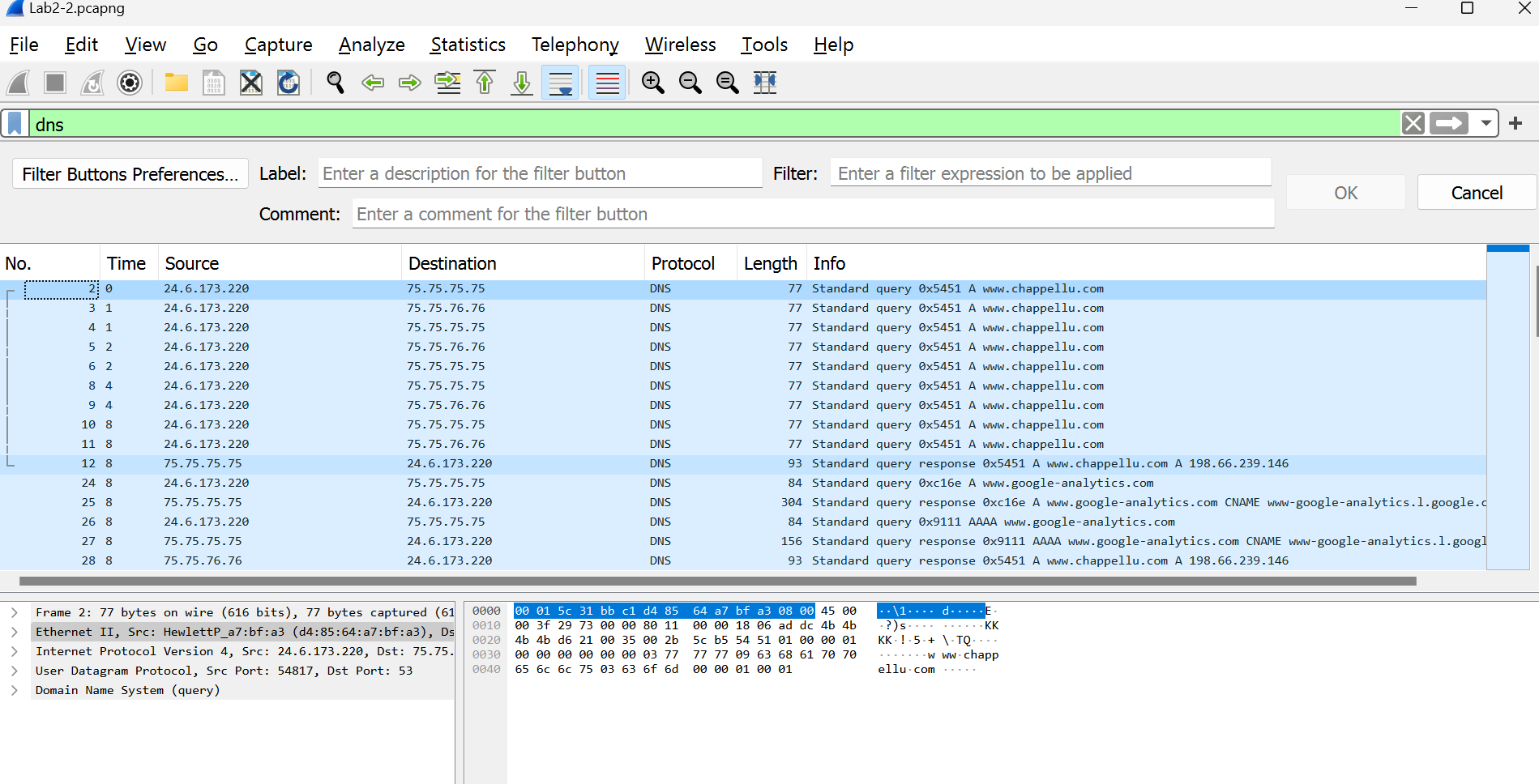Expand User Datagram Protocol details

click(x=15, y=671)
